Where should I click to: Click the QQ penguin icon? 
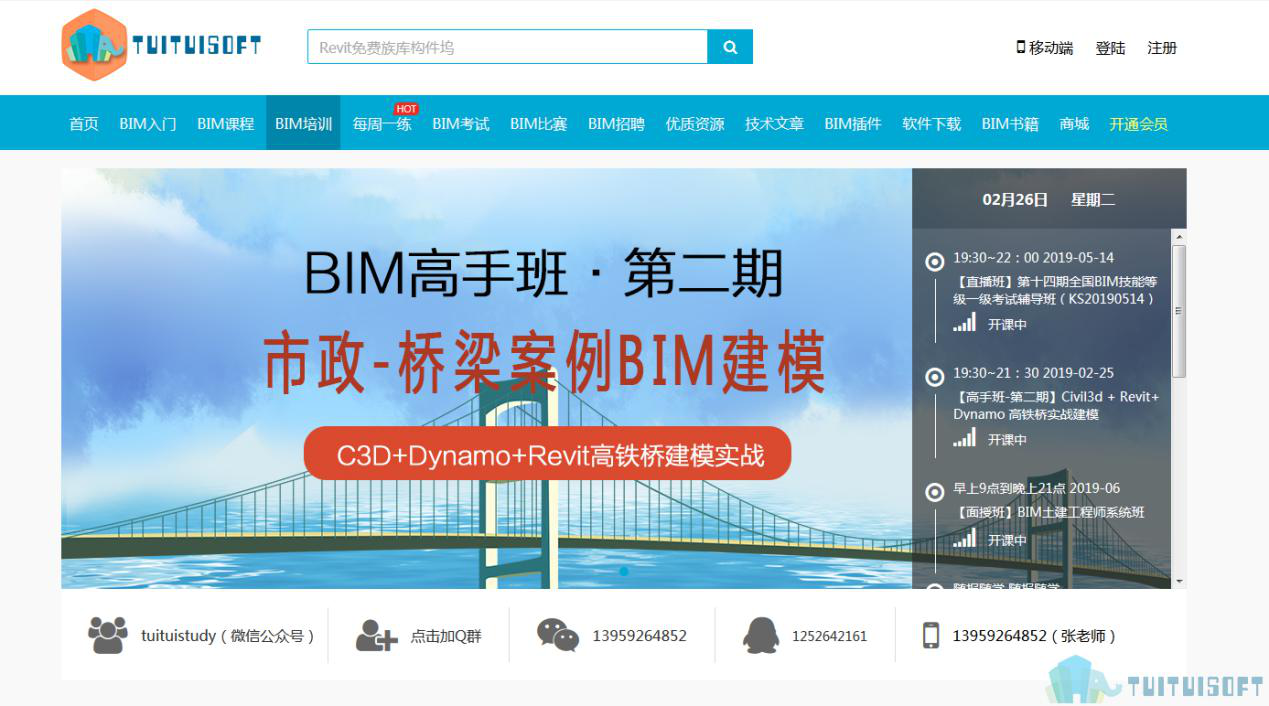(x=761, y=635)
